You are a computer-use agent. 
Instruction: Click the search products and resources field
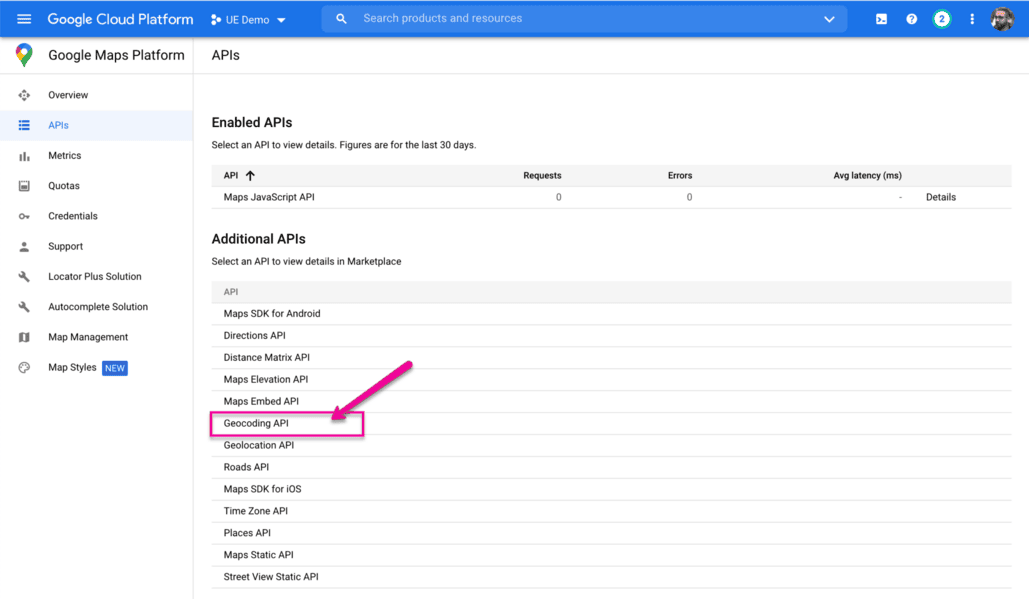pyautogui.click(x=580, y=19)
